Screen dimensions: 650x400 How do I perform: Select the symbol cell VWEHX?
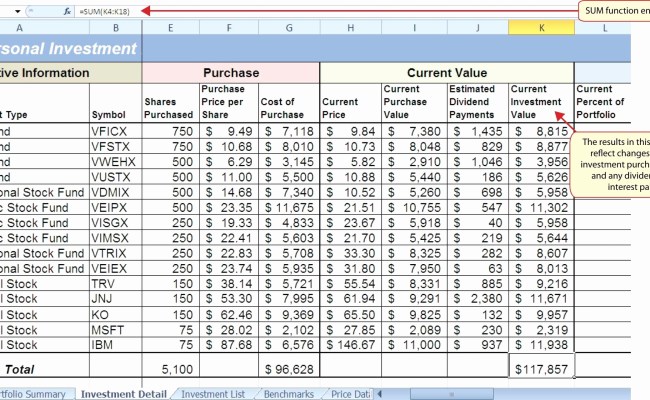point(116,162)
